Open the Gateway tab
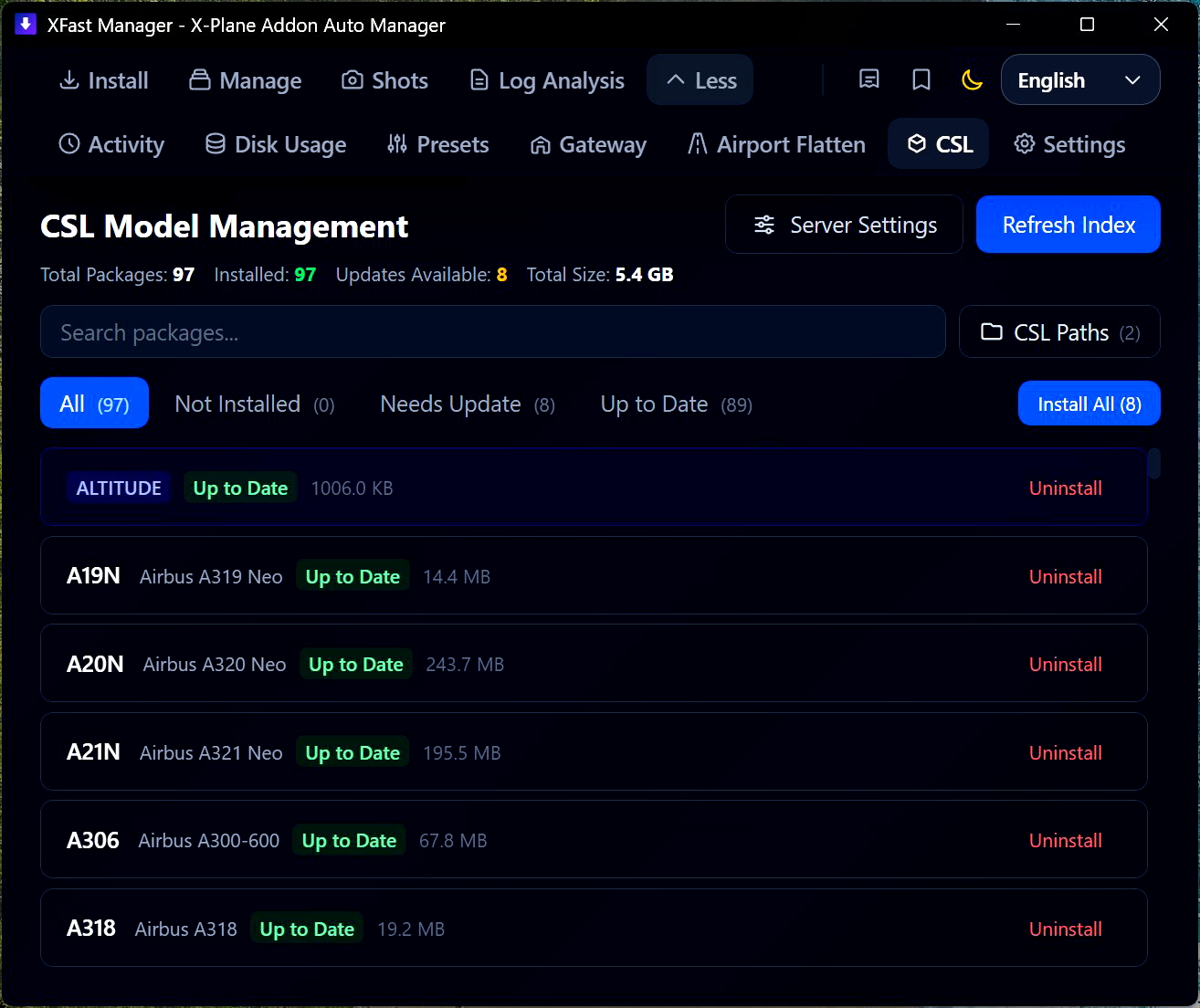 click(x=588, y=144)
